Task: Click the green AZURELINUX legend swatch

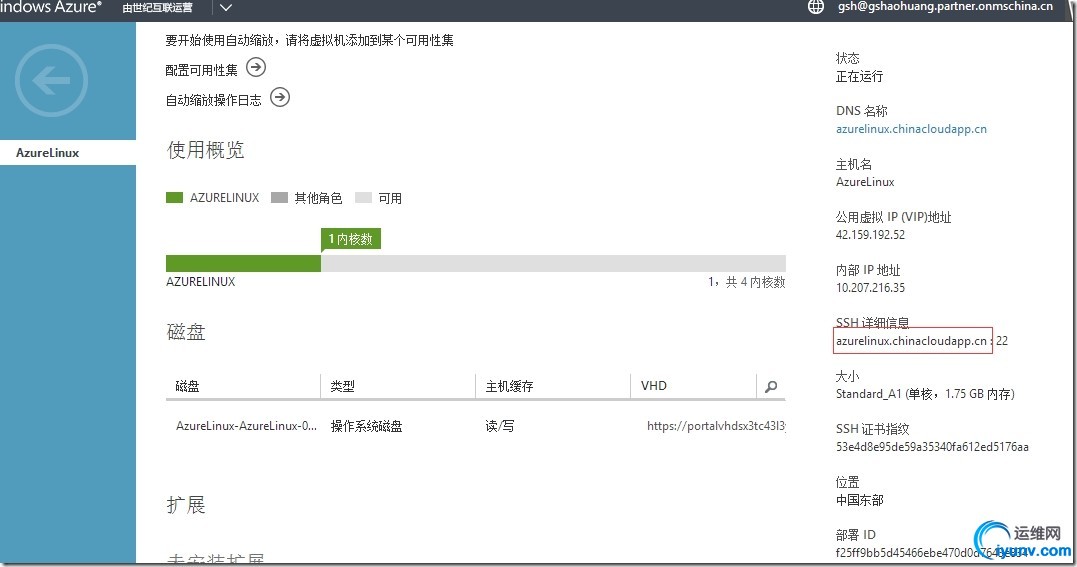Action: pyautogui.click(x=174, y=198)
